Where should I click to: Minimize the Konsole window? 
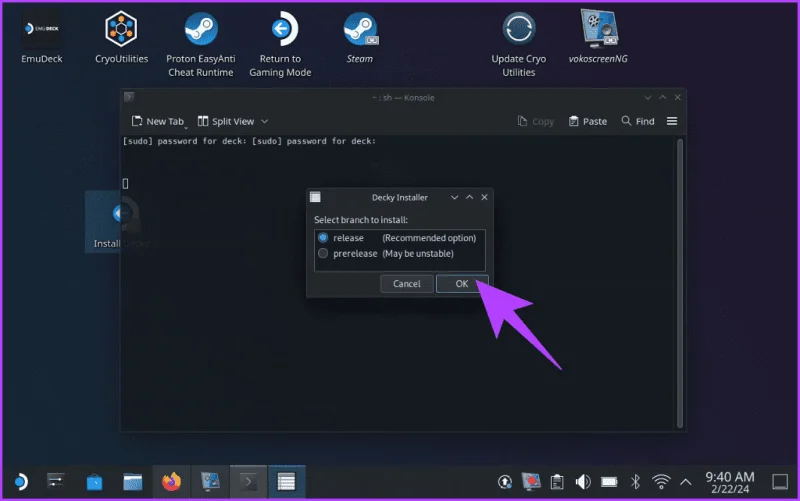pos(647,97)
